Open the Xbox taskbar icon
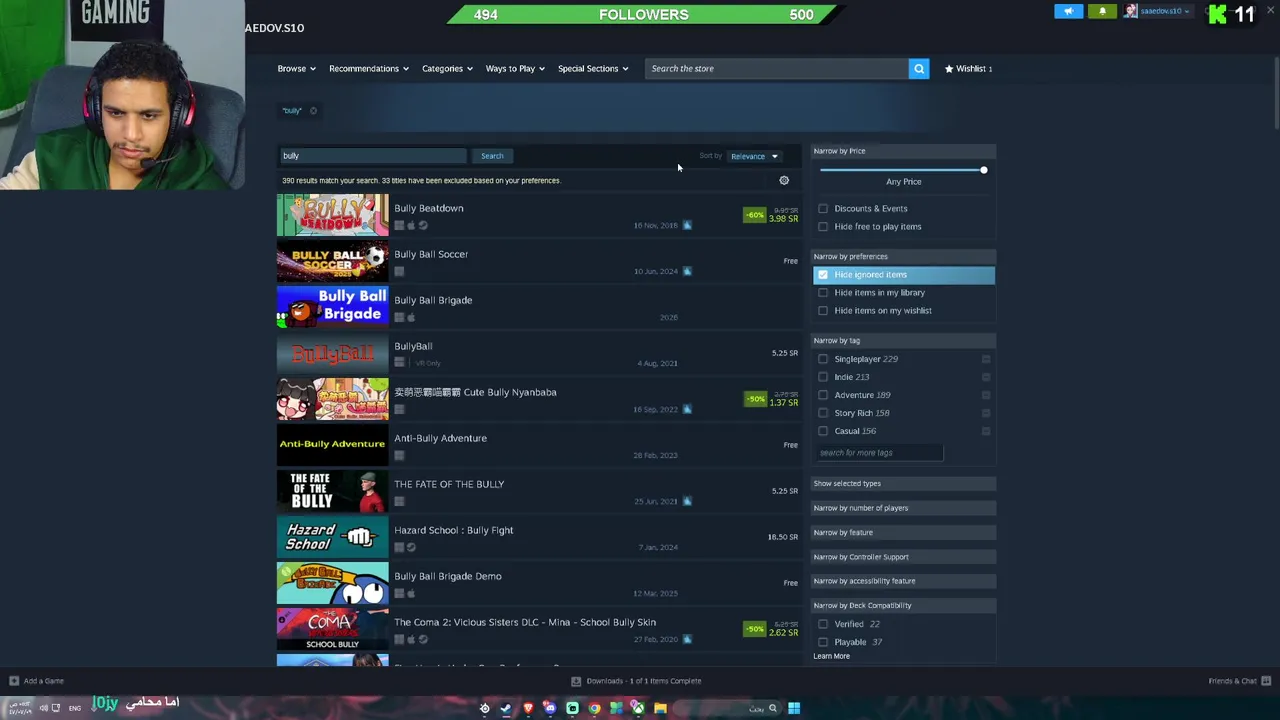Image resolution: width=1280 pixels, height=720 pixels. (x=638, y=708)
